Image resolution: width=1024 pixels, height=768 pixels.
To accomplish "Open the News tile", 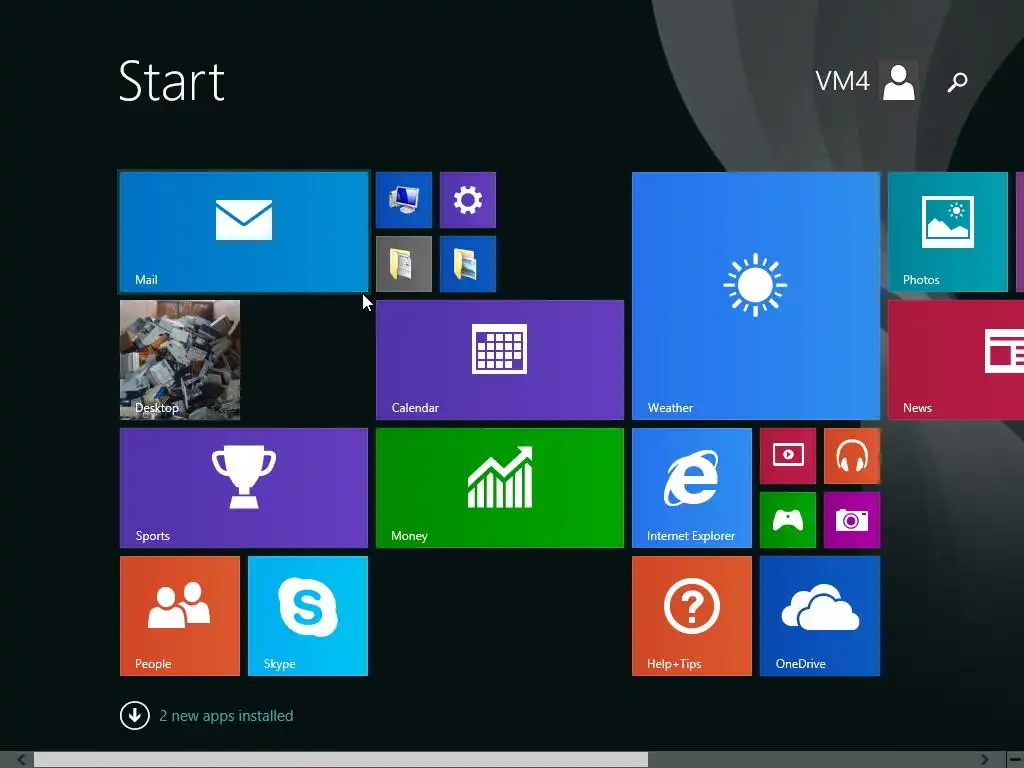I will click(x=956, y=360).
